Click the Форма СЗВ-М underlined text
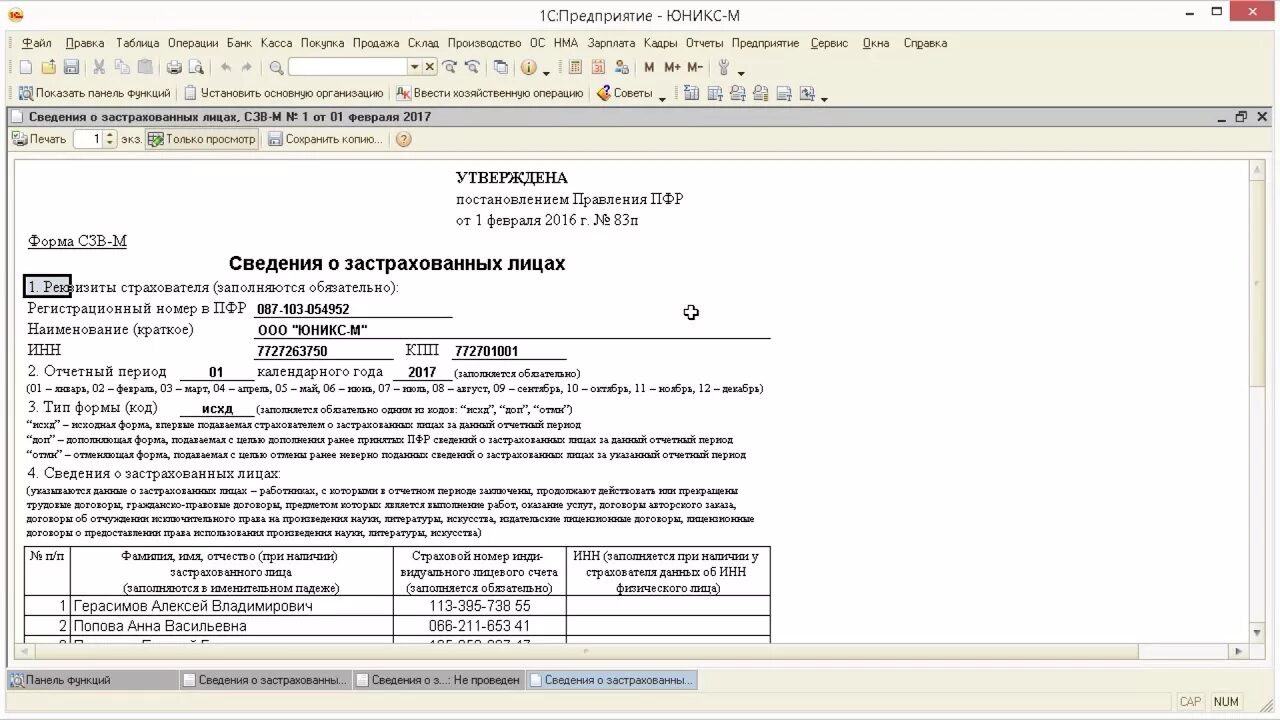Viewport: 1280px width, 720px height. 77,241
